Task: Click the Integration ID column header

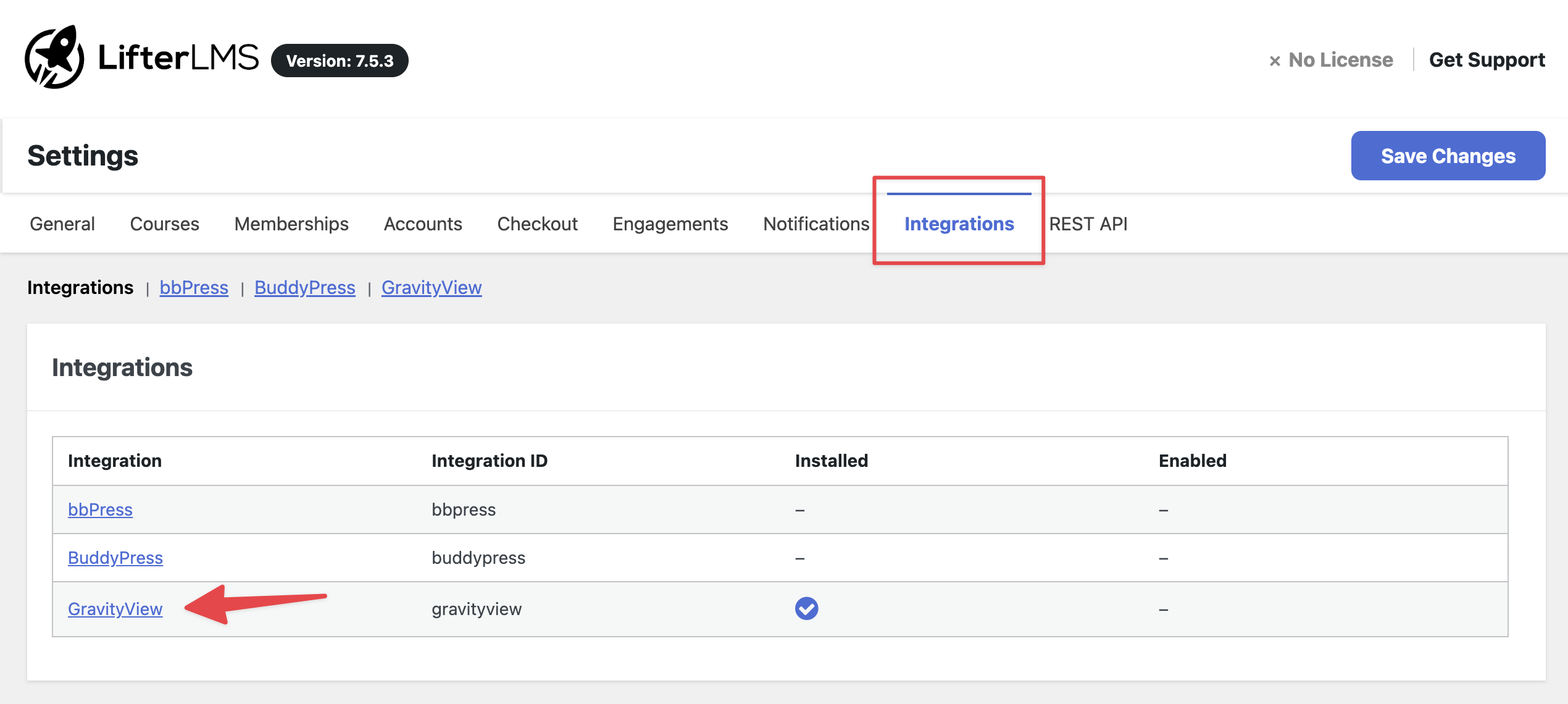Action: pos(490,461)
